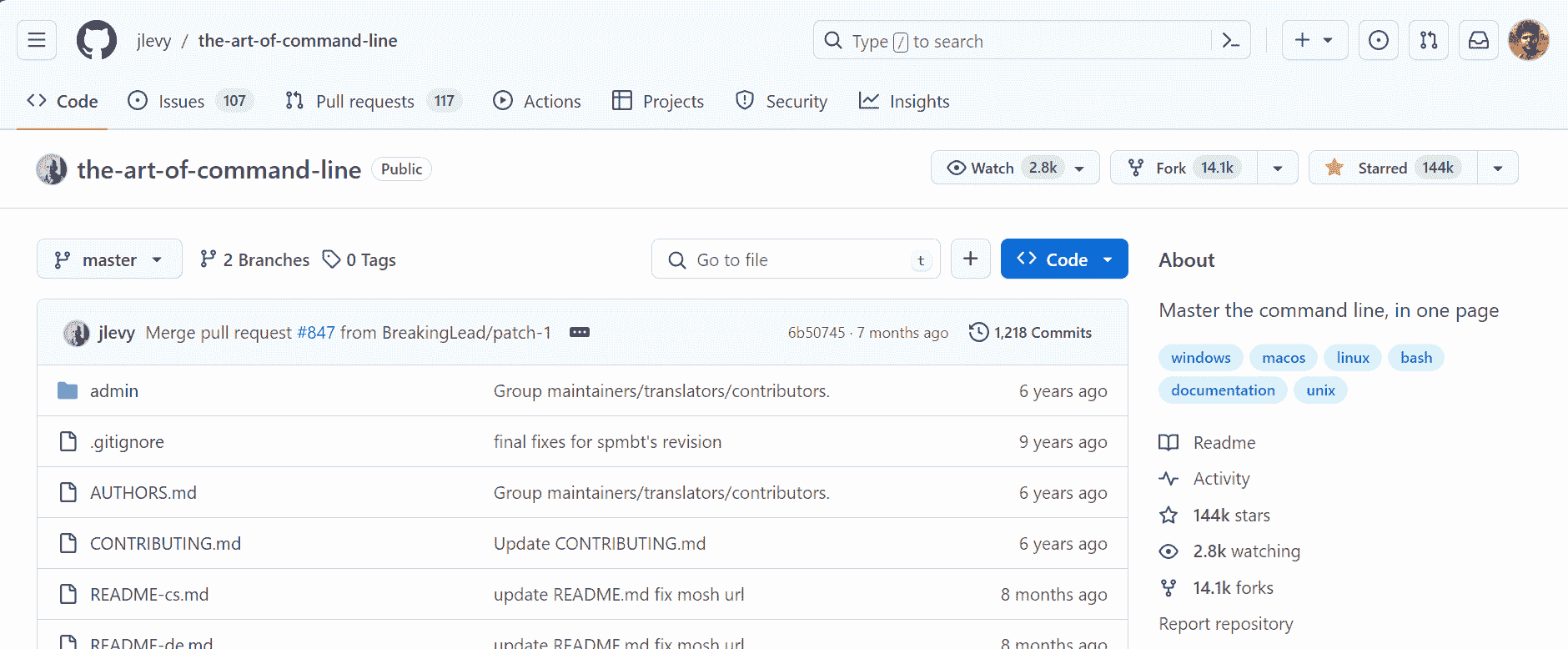This screenshot has width=1568, height=649.
Task: Open the green Code clone dropdown
Action: point(1064,259)
